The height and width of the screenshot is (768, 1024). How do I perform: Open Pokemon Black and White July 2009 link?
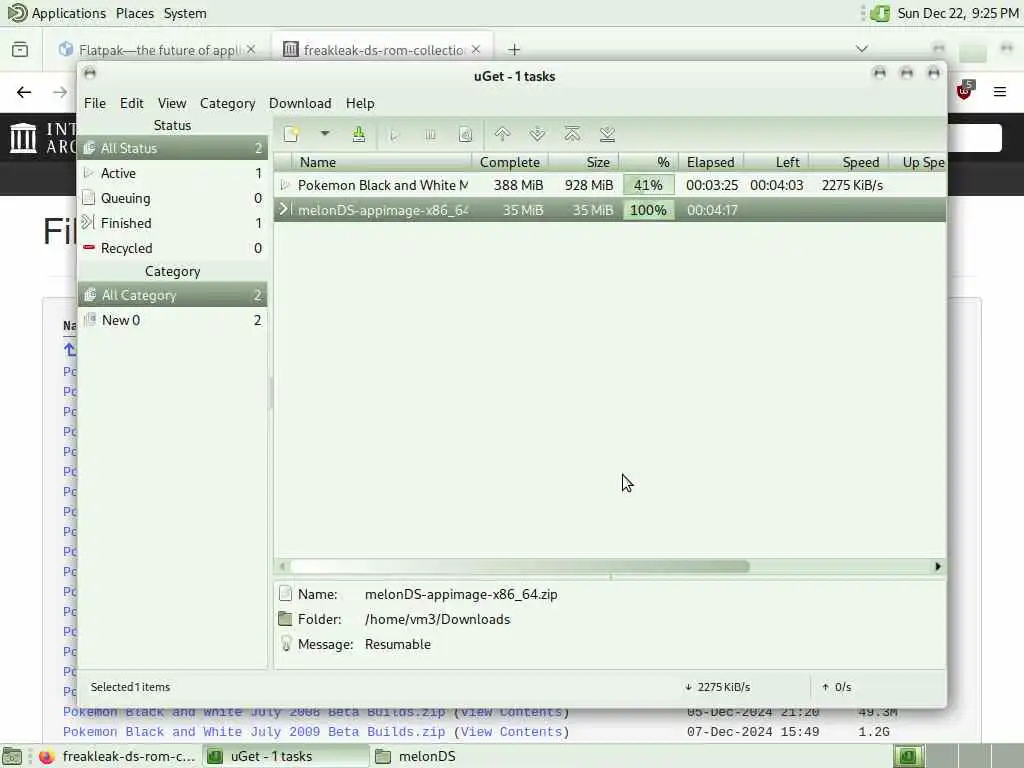(x=254, y=731)
